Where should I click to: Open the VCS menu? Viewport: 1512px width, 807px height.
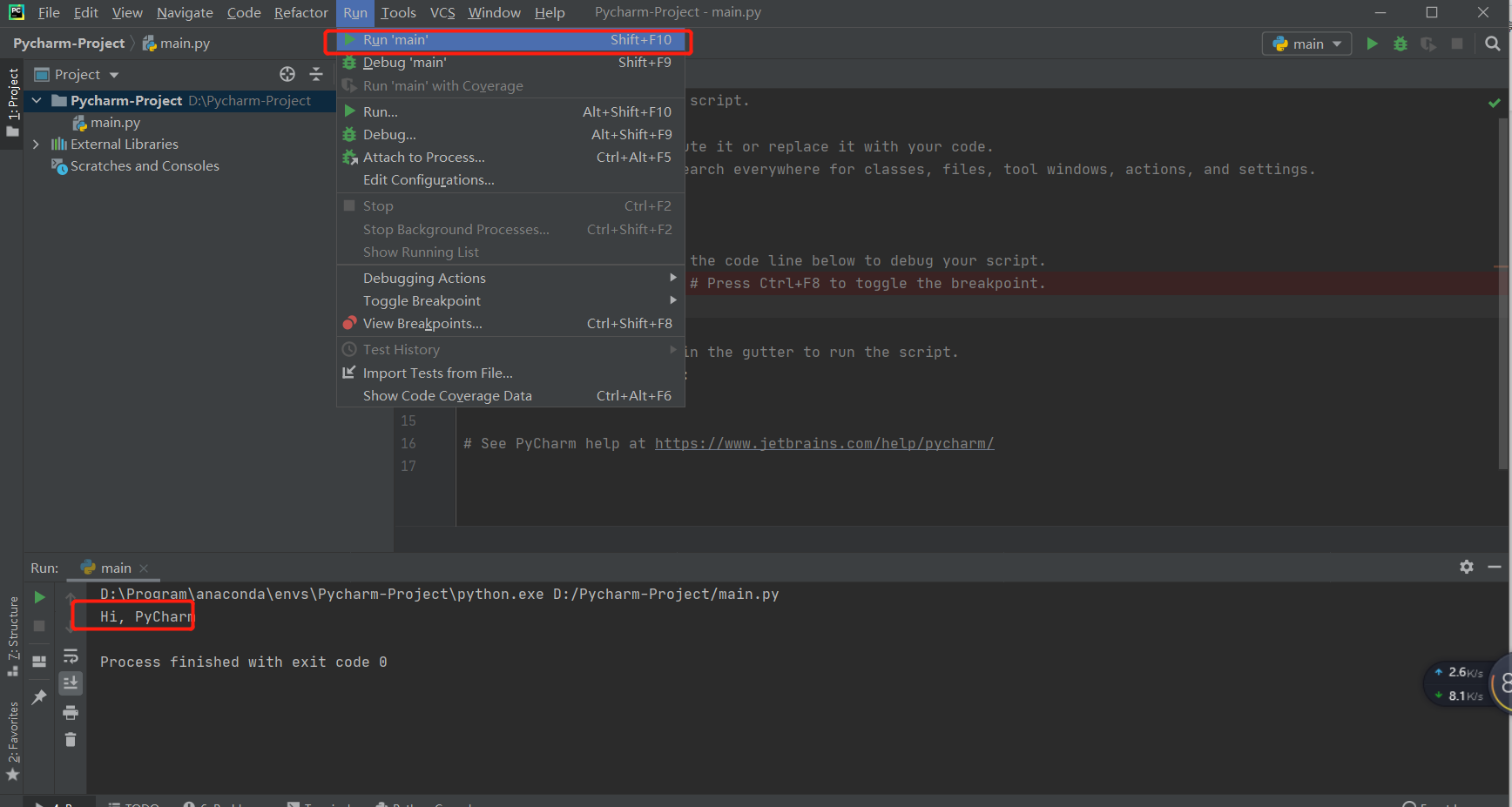(442, 12)
